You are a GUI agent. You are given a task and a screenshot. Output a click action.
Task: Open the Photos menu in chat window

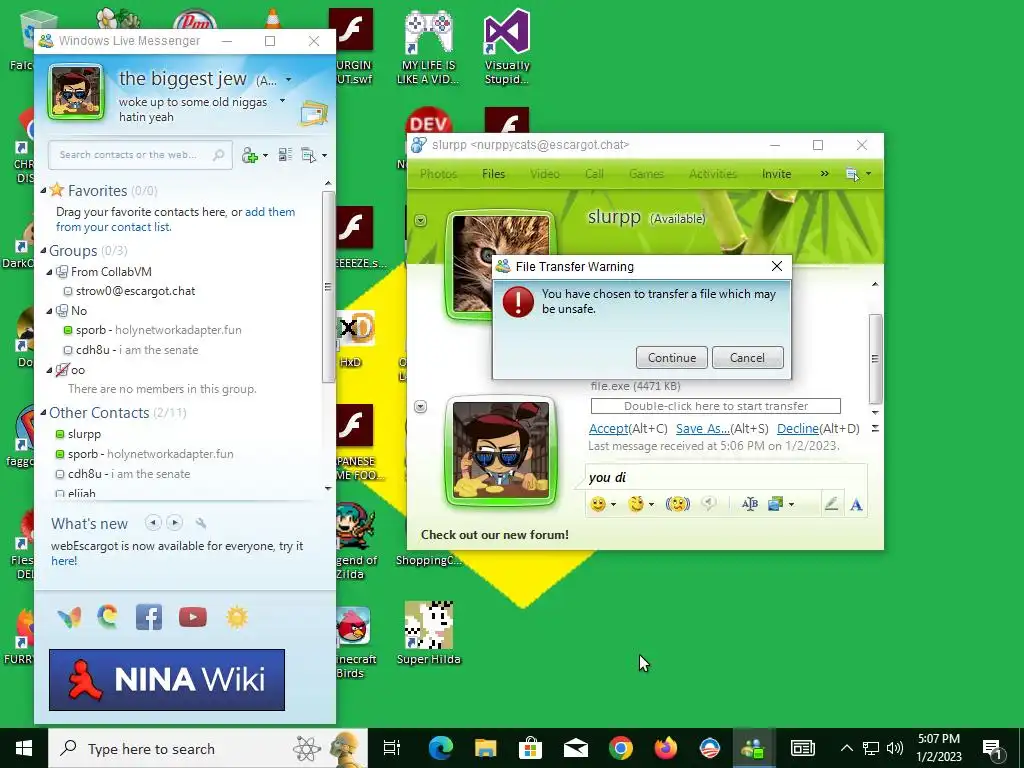click(x=438, y=174)
